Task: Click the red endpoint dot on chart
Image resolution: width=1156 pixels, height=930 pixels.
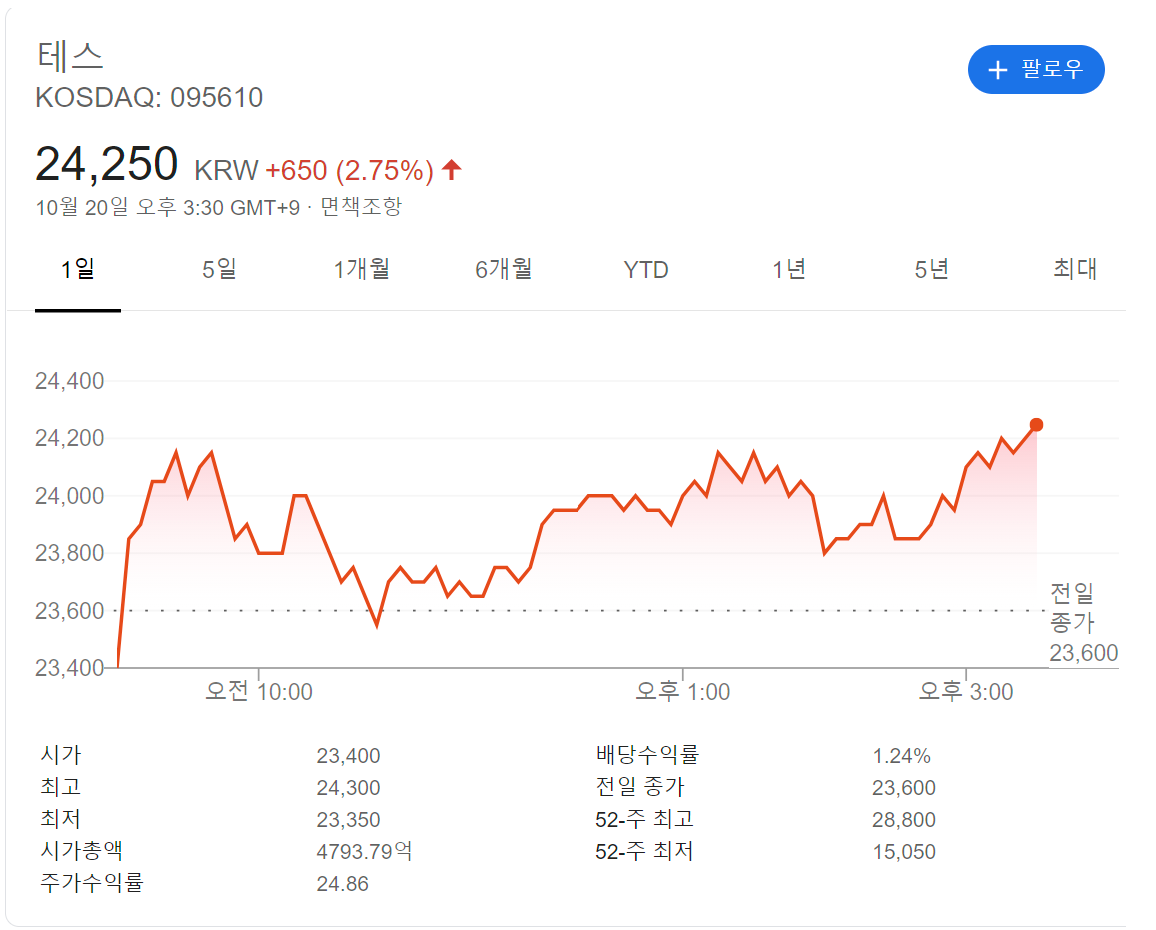Action: 1036,425
